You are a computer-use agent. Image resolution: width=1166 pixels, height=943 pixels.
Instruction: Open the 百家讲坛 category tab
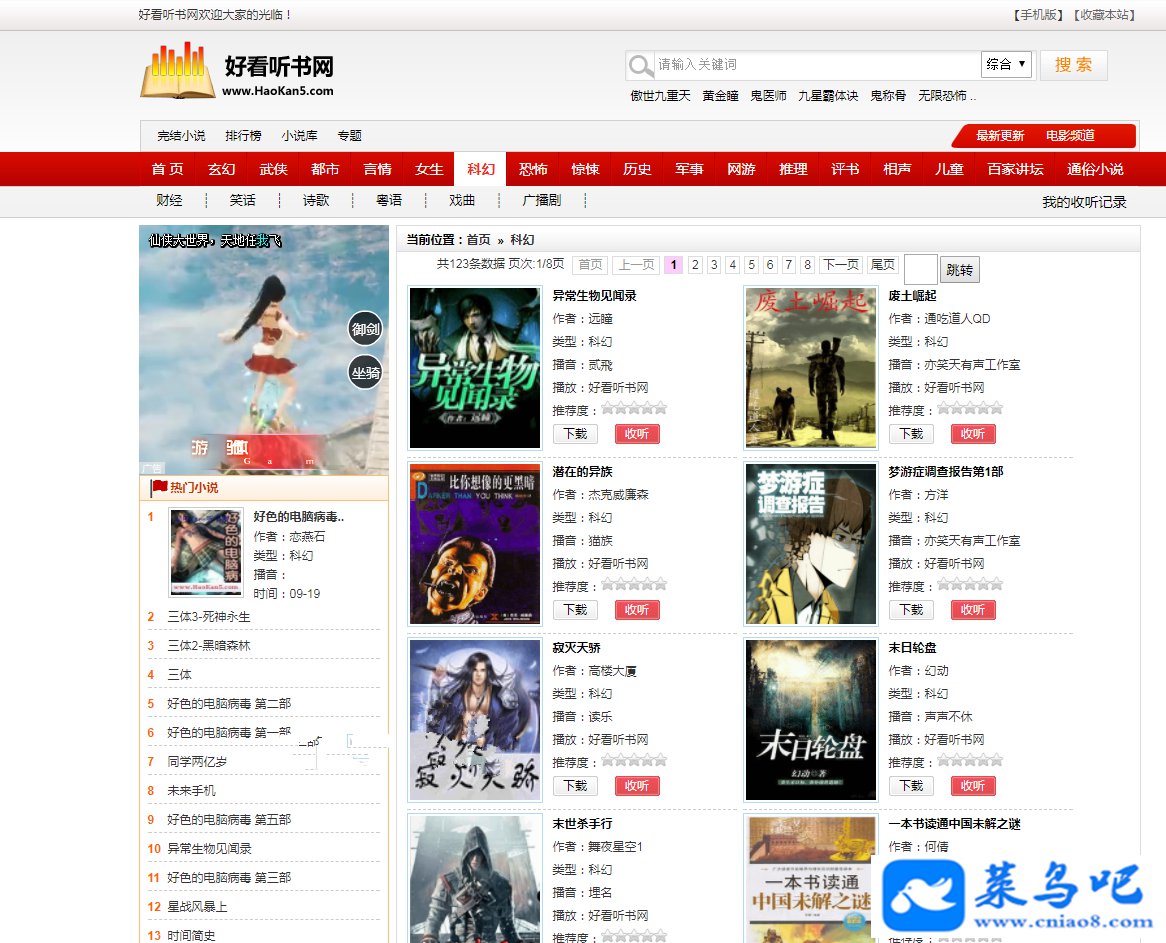(1015, 170)
